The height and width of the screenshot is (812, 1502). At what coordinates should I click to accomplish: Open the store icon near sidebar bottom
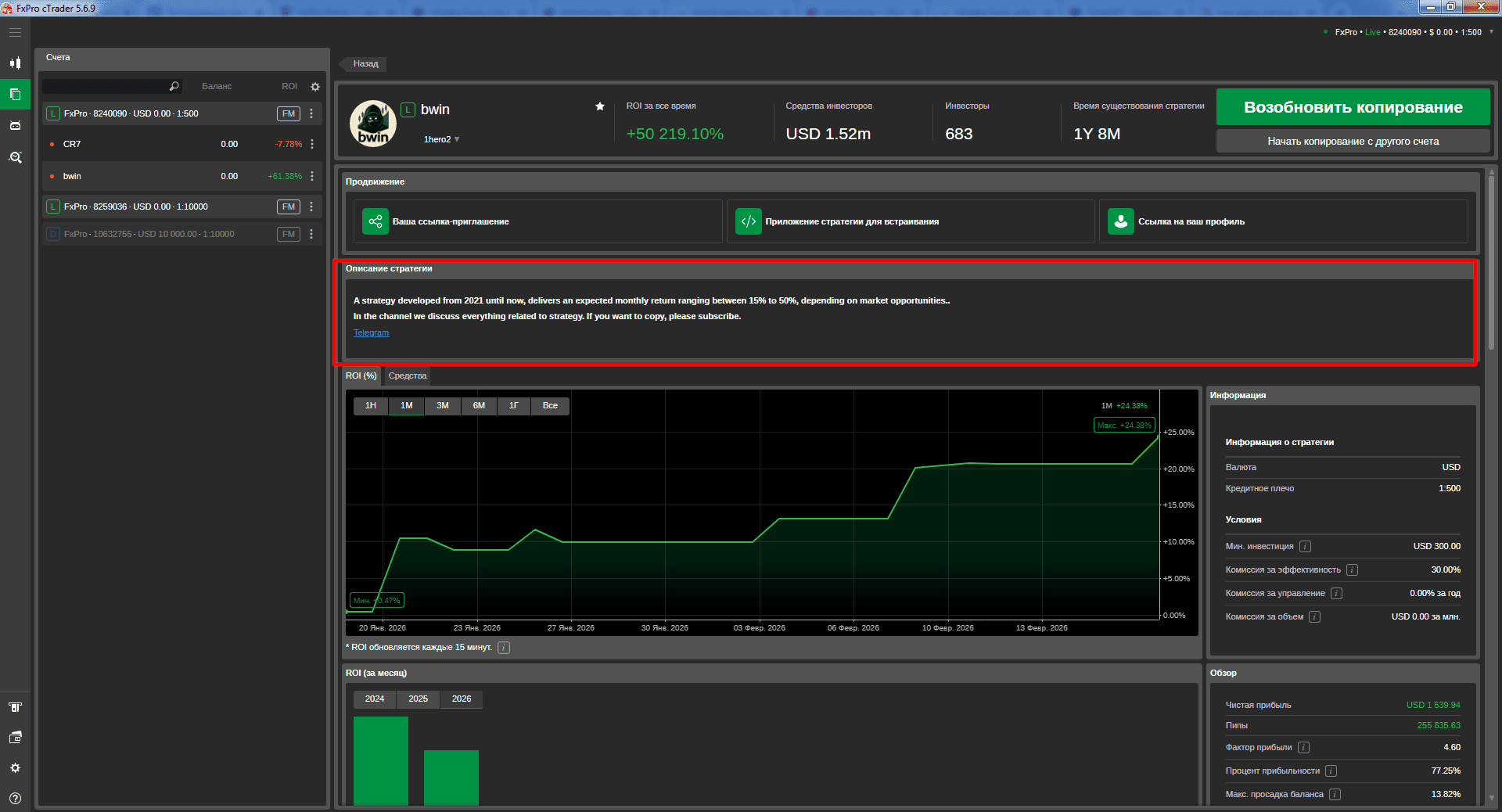pos(15,707)
